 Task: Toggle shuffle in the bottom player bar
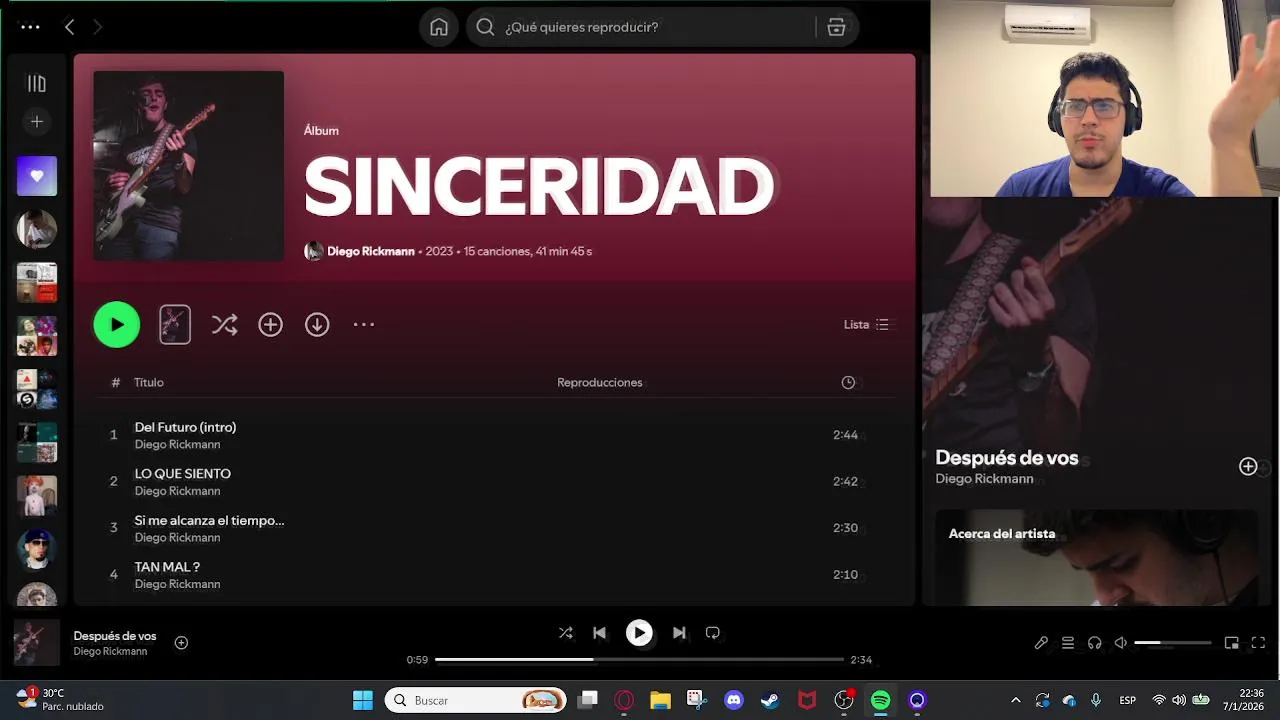[x=565, y=633]
